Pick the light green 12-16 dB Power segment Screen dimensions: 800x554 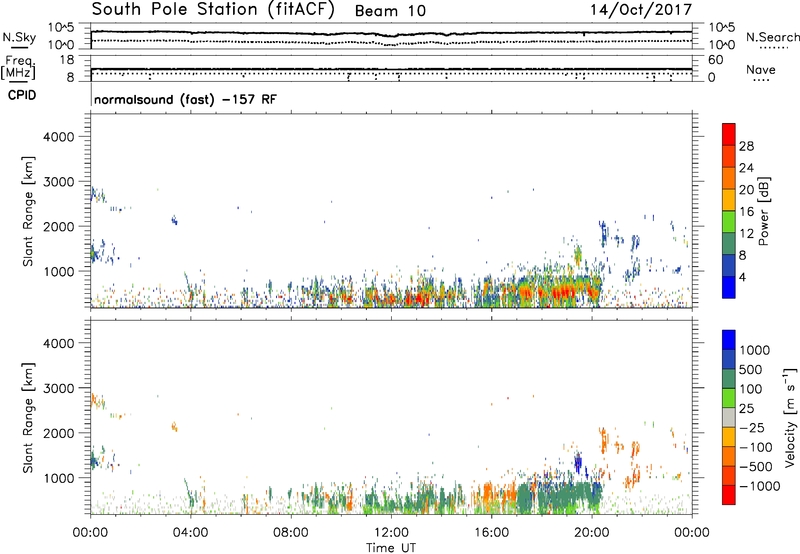pos(729,222)
